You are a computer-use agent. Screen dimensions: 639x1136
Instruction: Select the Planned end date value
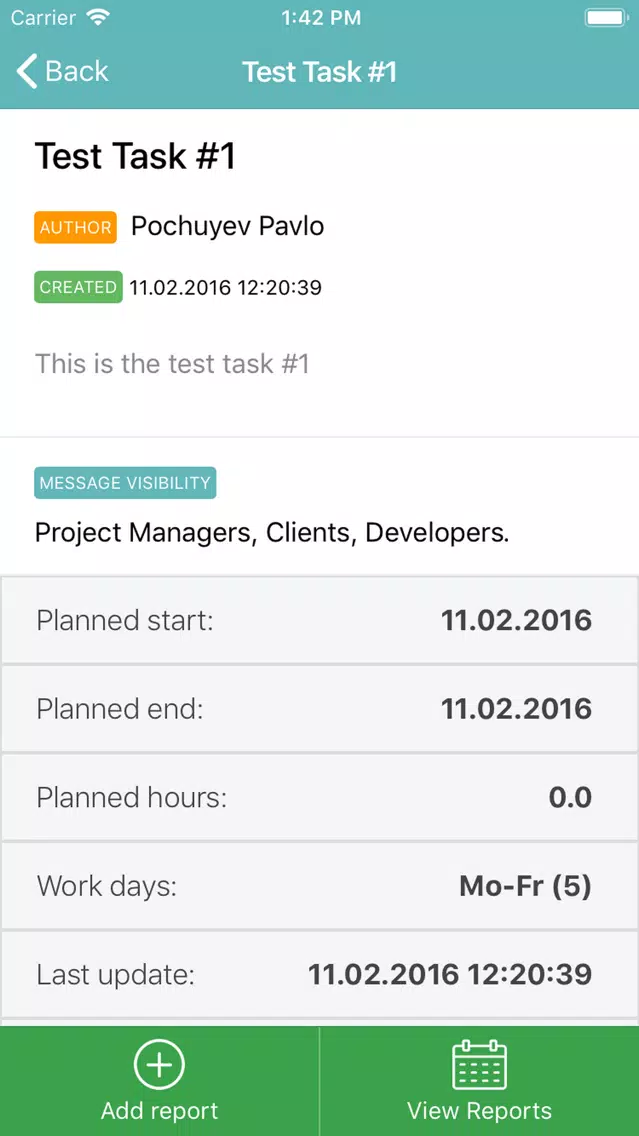[517, 709]
